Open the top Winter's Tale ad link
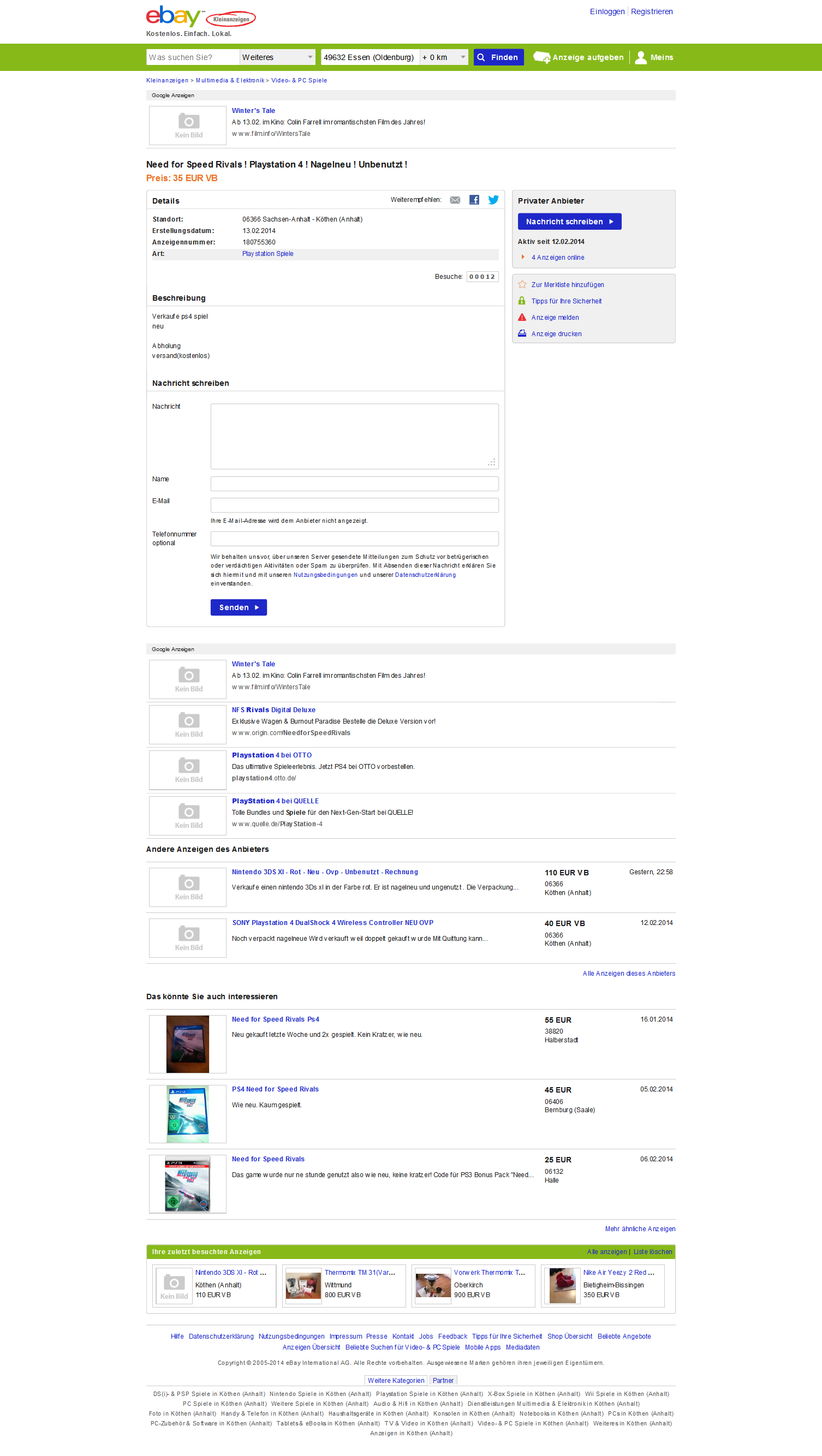The image size is (822, 1456). tap(253, 111)
